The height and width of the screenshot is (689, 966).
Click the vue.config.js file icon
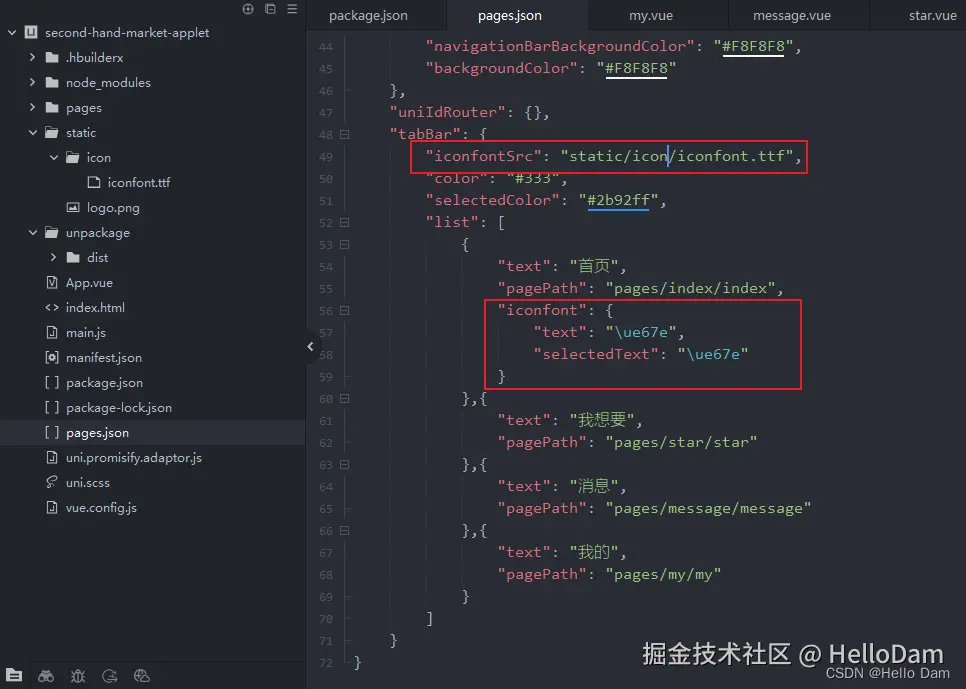click(52, 507)
